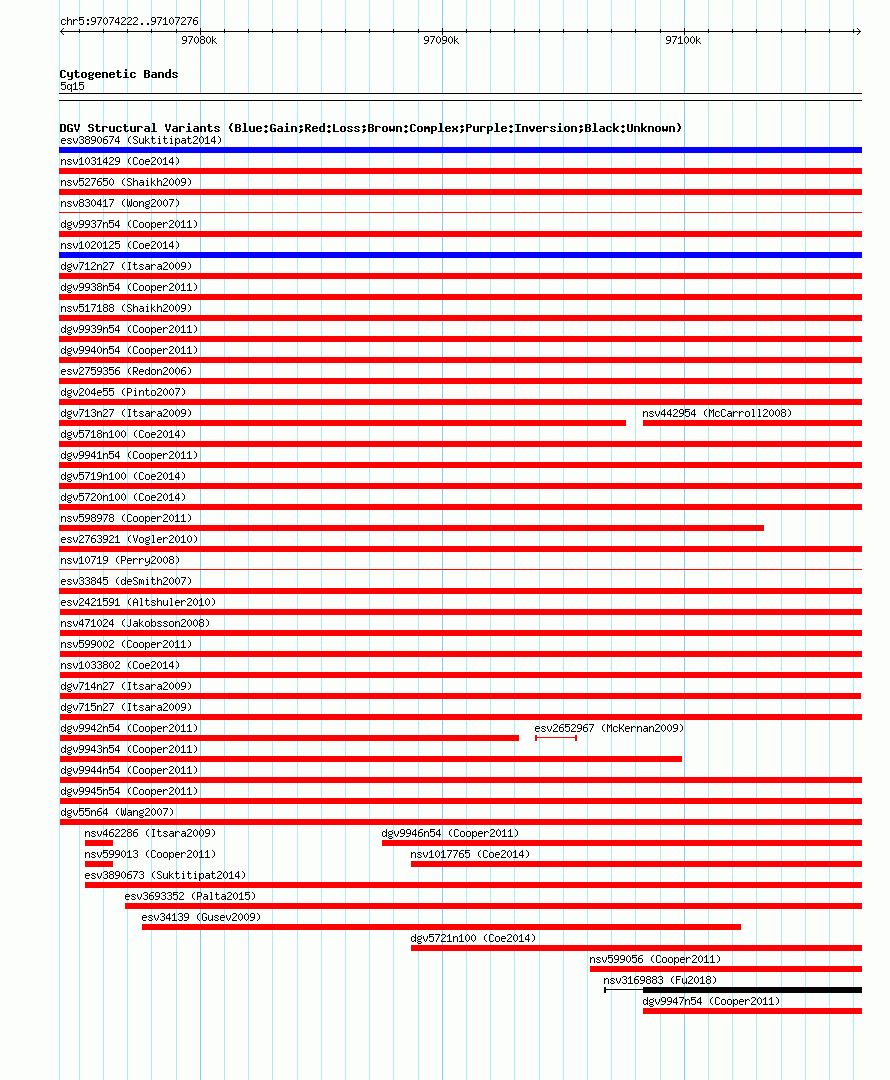Screen dimensions: 890x1080
Task: Click esv2759356 (Redon2006) label
Action: [x=126, y=371]
